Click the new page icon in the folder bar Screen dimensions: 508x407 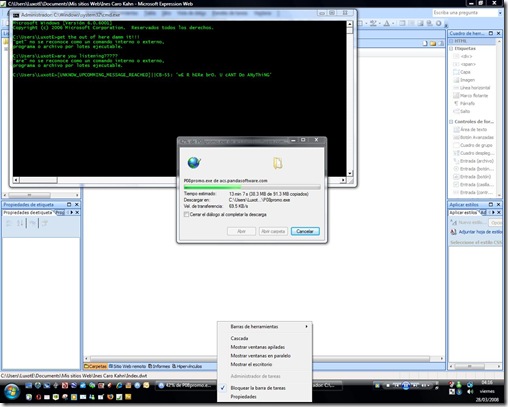click(x=425, y=43)
